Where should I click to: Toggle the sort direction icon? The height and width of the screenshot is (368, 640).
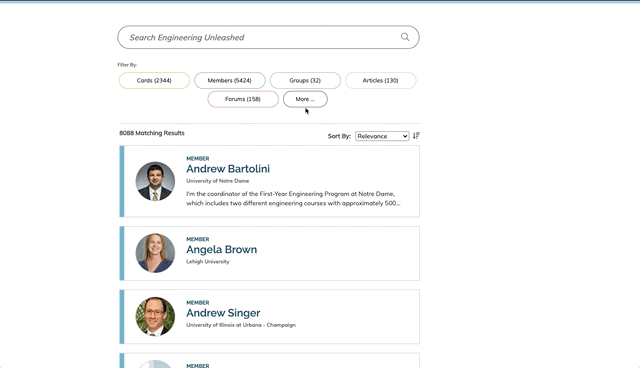point(416,136)
